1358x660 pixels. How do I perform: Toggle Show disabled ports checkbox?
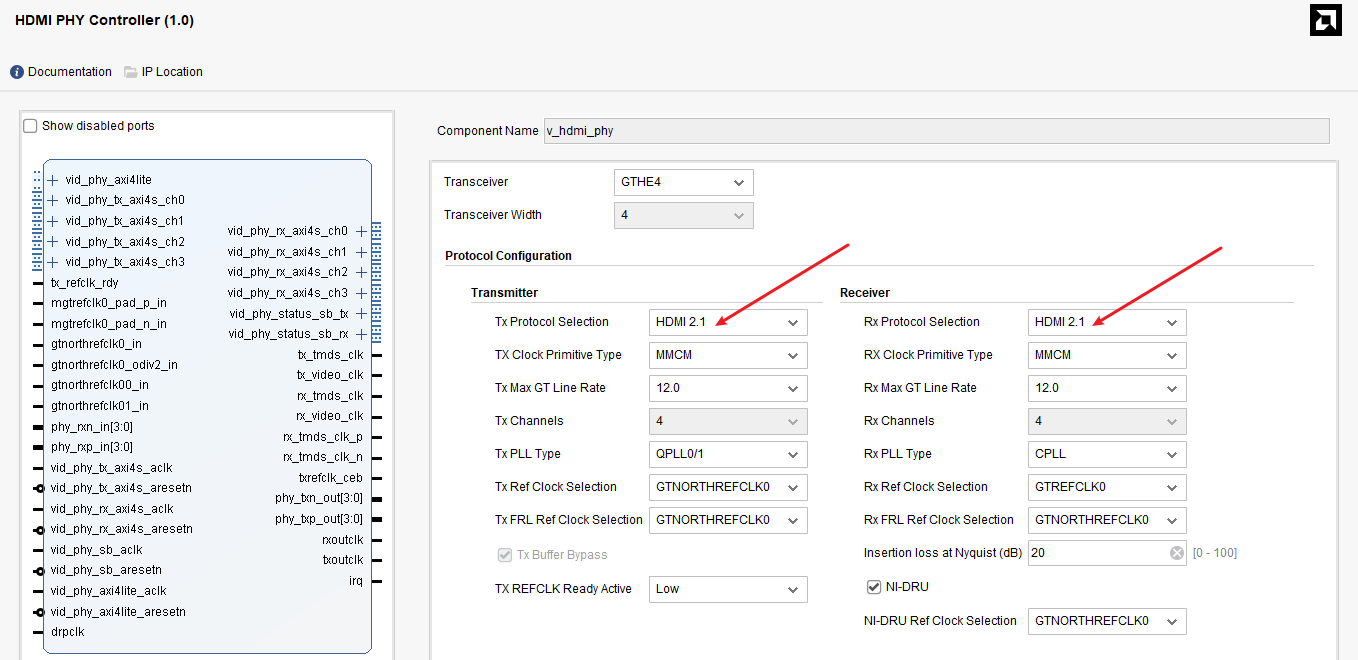(x=30, y=126)
